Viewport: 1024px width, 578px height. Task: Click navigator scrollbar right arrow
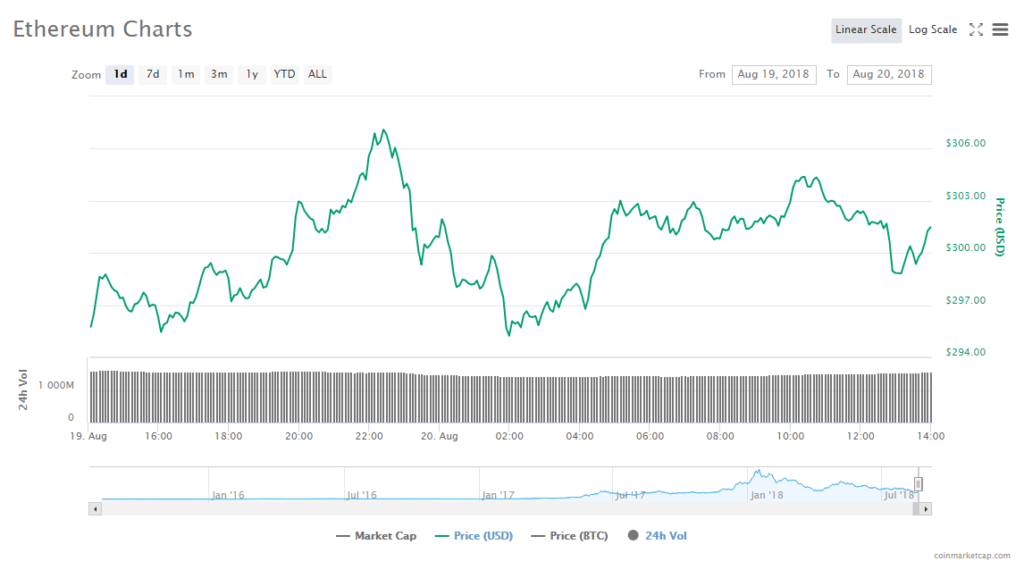click(926, 509)
